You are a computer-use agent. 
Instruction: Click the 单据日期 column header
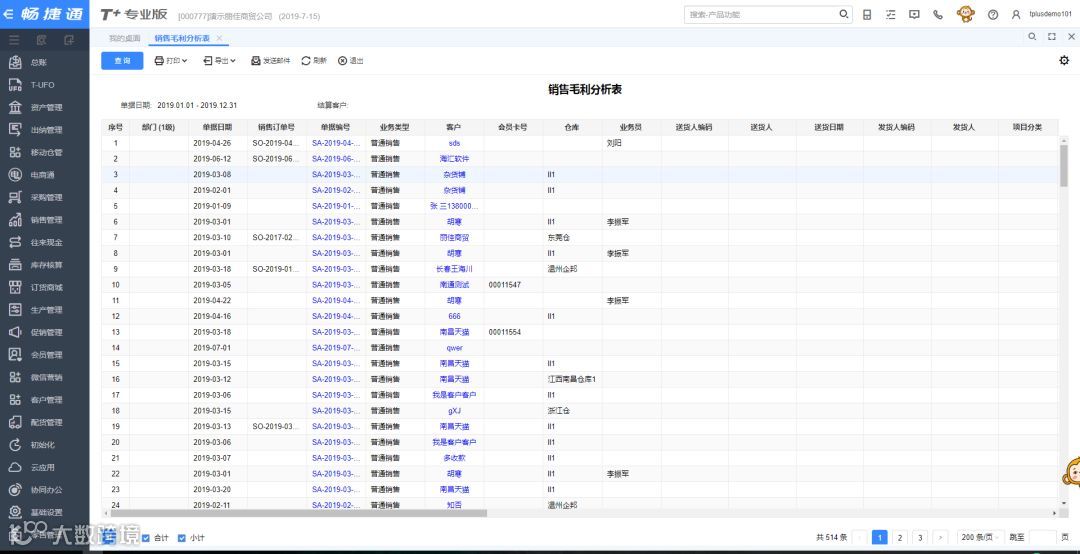(x=218, y=127)
